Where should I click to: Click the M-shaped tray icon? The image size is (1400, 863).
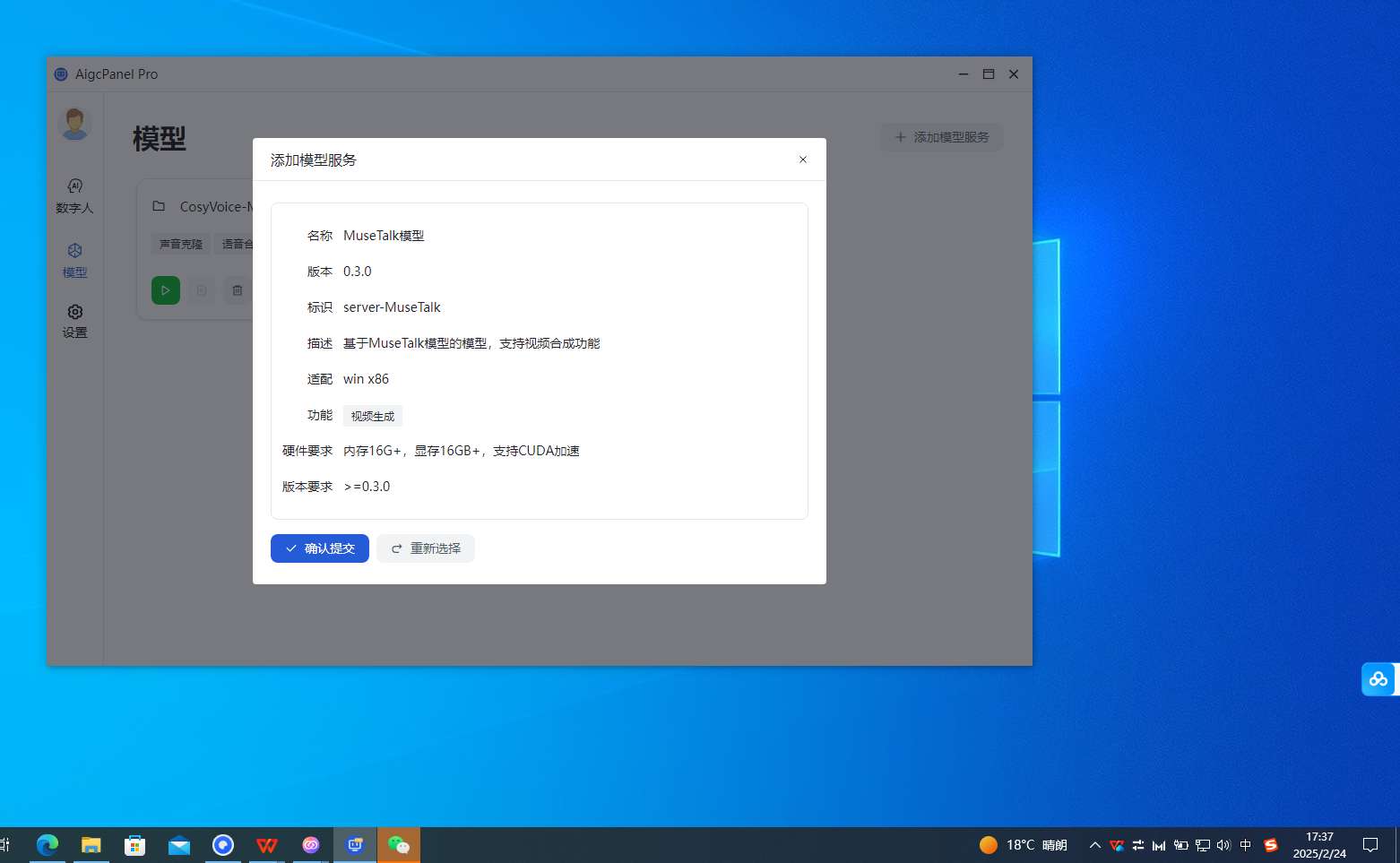coord(1159,845)
